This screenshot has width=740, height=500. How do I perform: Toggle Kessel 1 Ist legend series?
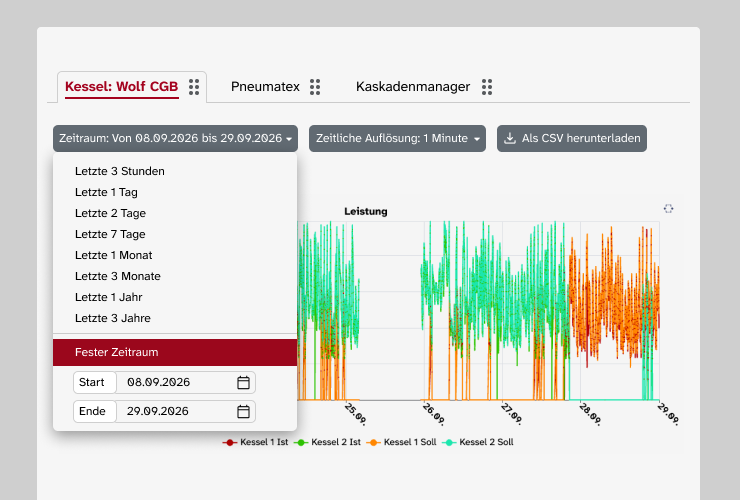coord(255,442)
